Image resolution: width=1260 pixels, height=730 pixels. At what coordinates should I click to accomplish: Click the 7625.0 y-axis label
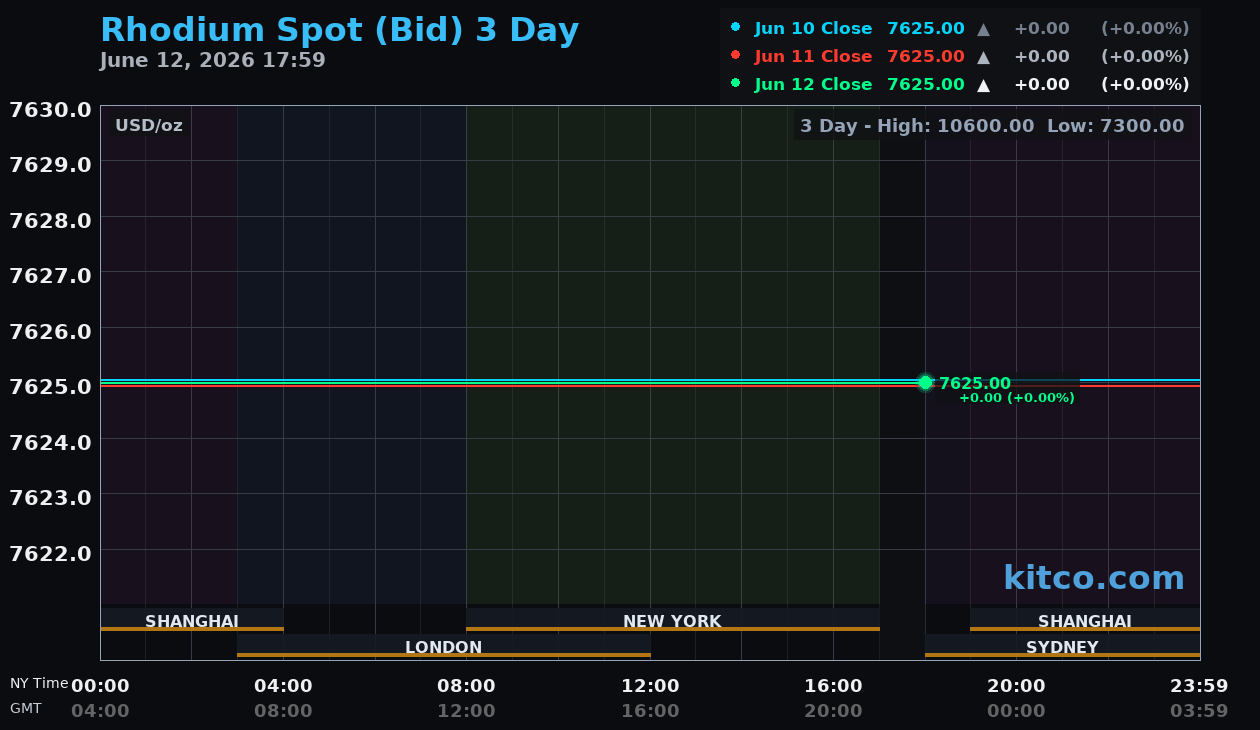coord(50,386)
